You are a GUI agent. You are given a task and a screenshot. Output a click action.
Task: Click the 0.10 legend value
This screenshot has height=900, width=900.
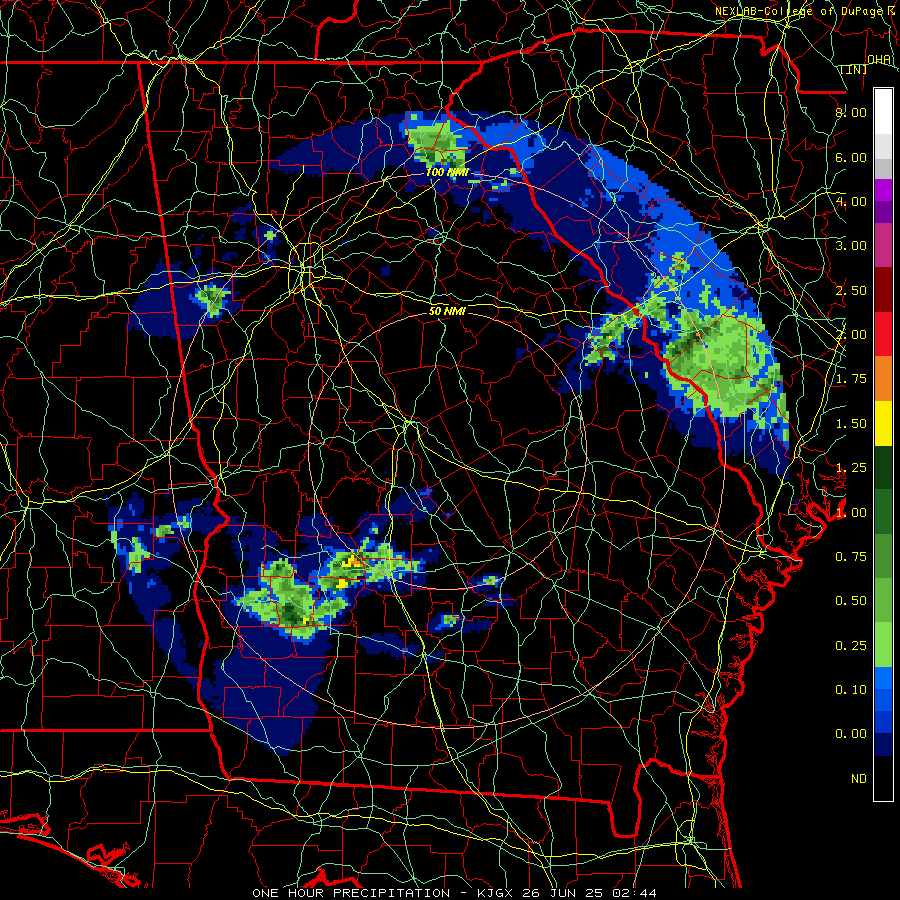(x=851, y=690)
